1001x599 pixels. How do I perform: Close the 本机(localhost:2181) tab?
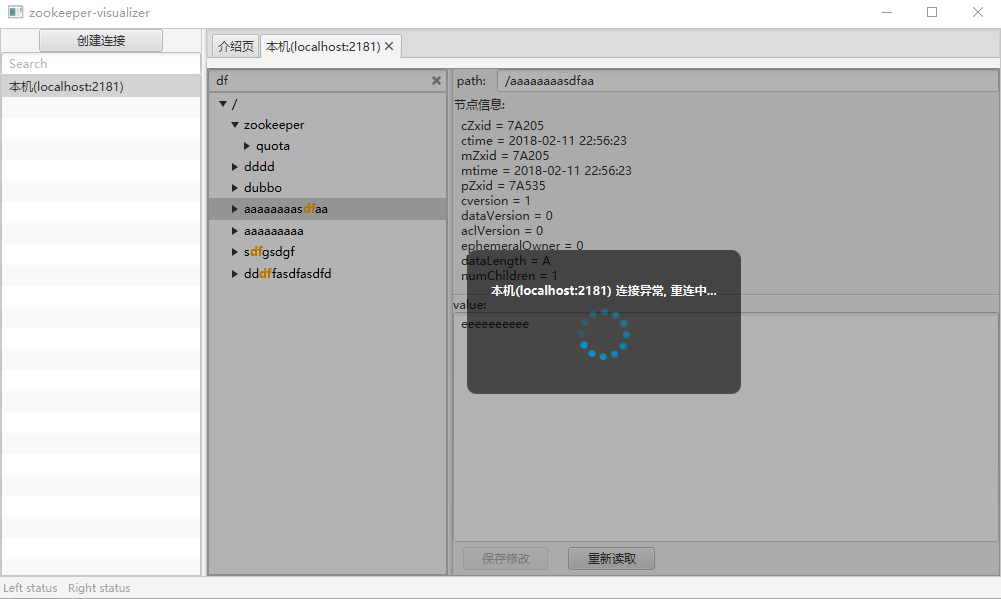389,46
